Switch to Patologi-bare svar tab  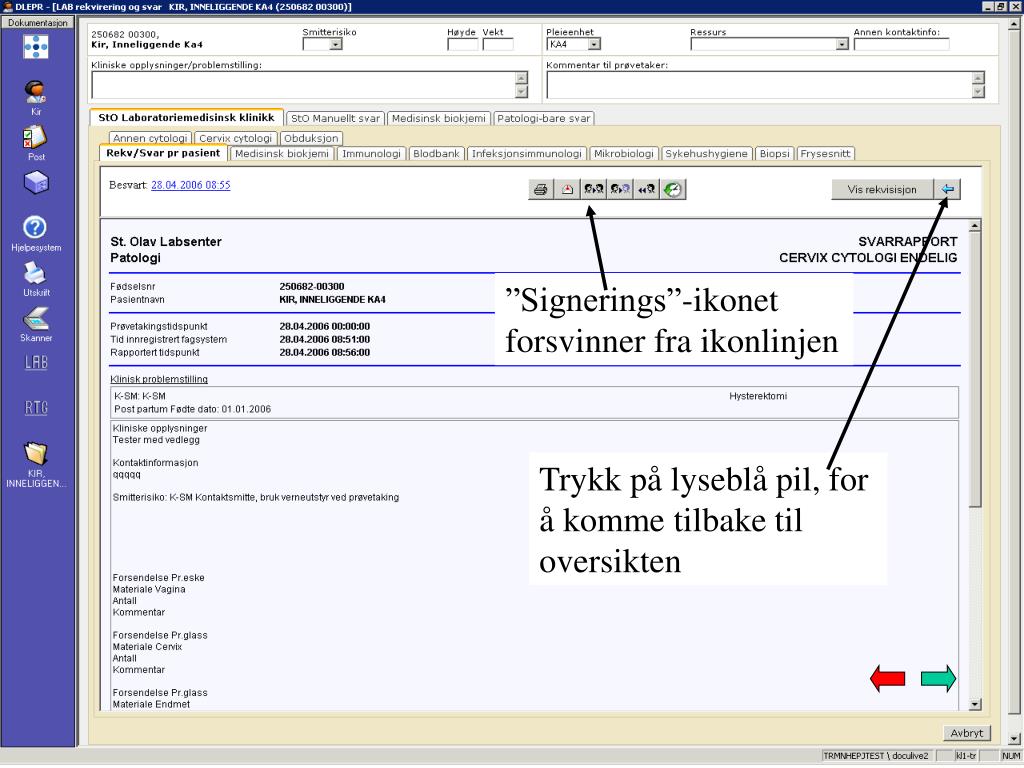[x=543, y=118]
